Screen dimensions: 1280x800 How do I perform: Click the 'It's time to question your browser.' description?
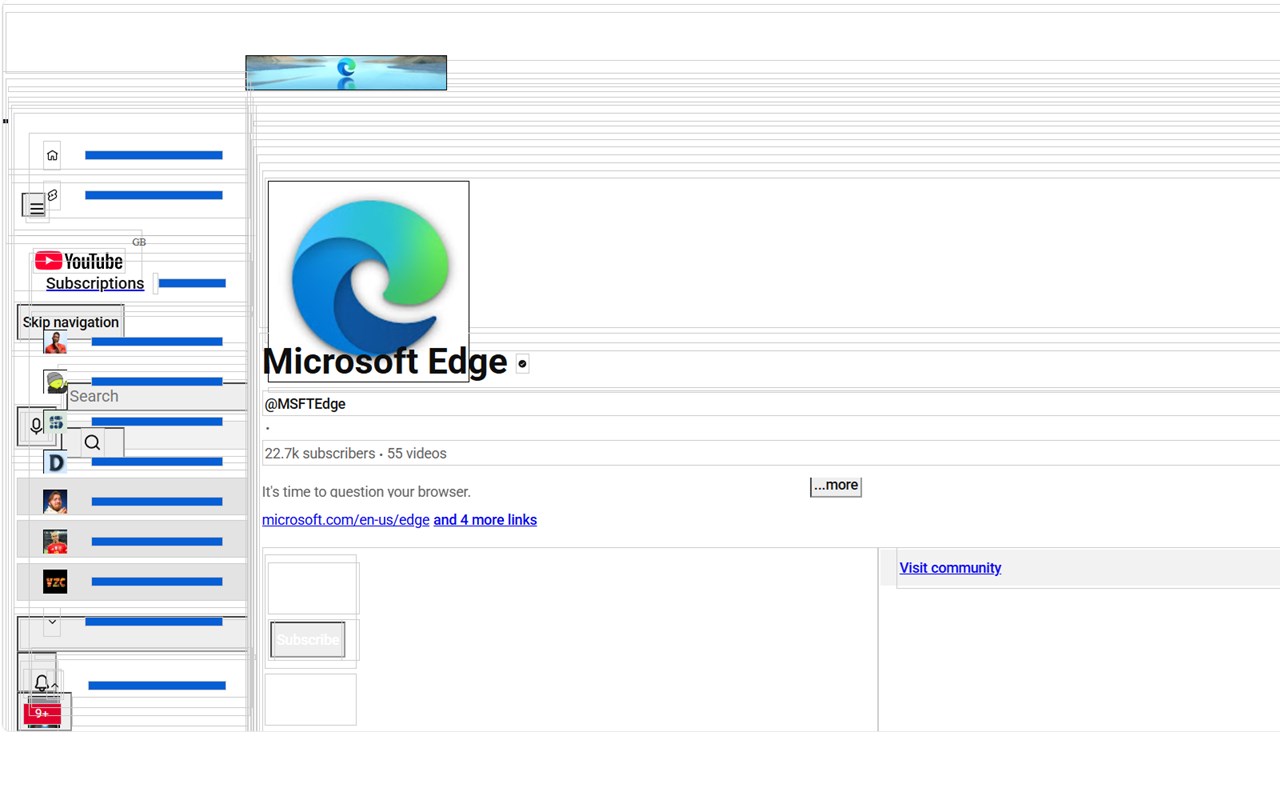366,492
